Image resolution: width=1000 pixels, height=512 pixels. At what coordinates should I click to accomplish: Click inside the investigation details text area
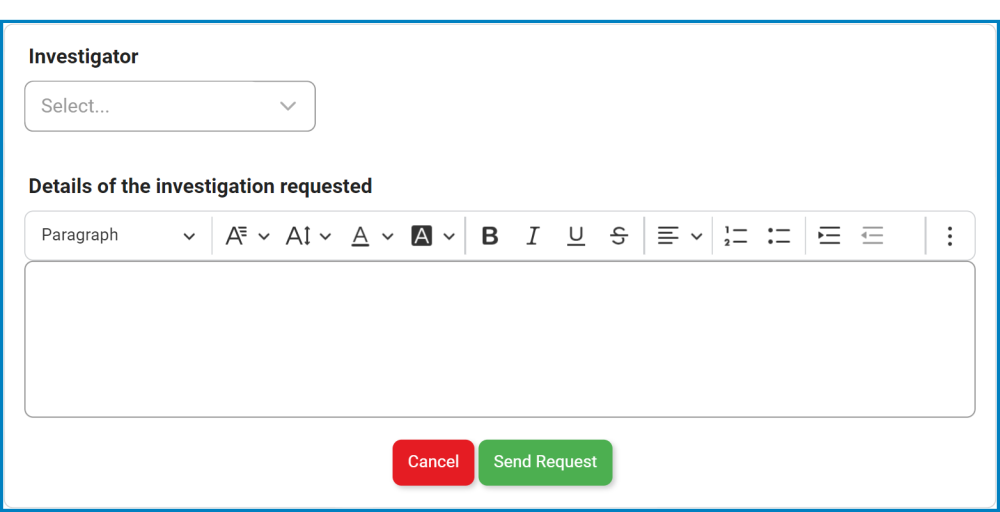pos(499,339)
